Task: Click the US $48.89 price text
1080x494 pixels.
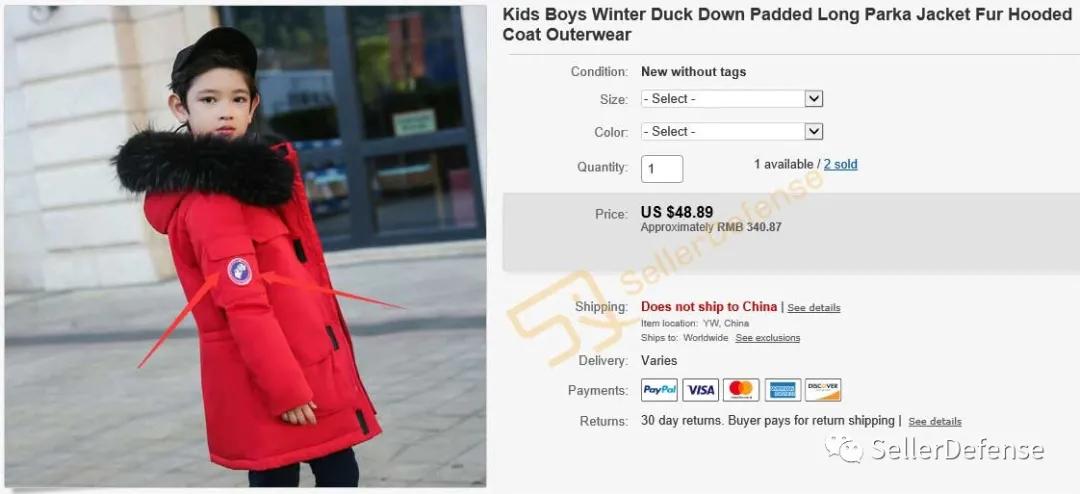Action: [677, 212]
